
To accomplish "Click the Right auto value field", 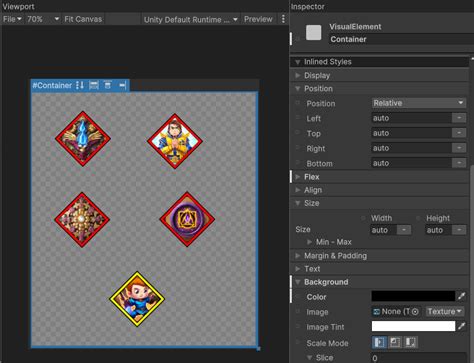I will click(412, 148).
